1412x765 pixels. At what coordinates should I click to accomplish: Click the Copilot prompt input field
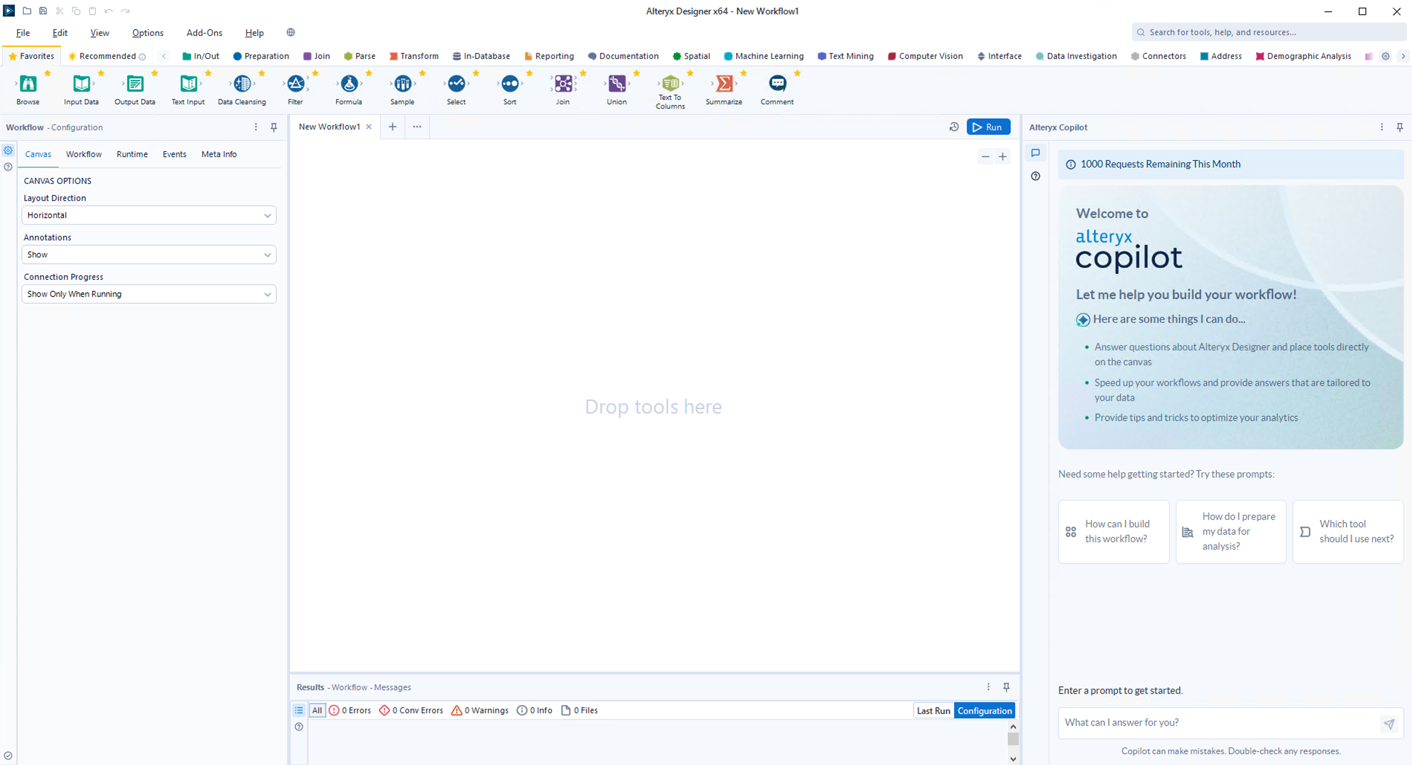point(1219,723)
